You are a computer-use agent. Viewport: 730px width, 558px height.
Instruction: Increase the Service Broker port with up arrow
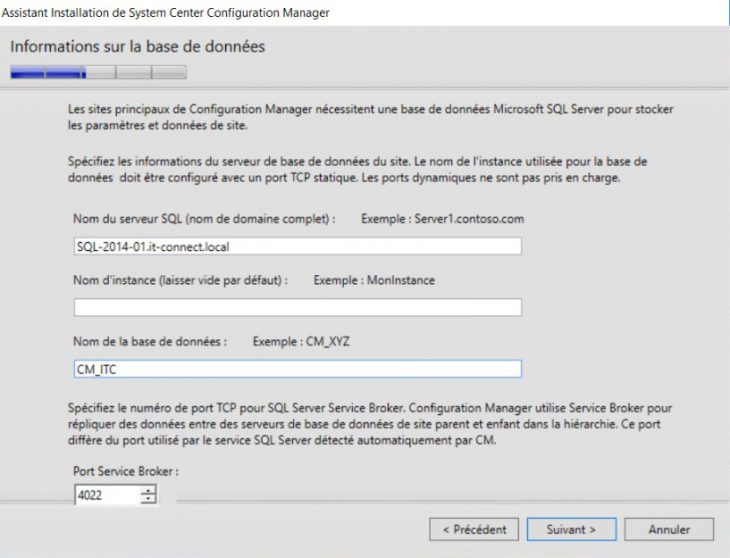(x=149, y=490)
